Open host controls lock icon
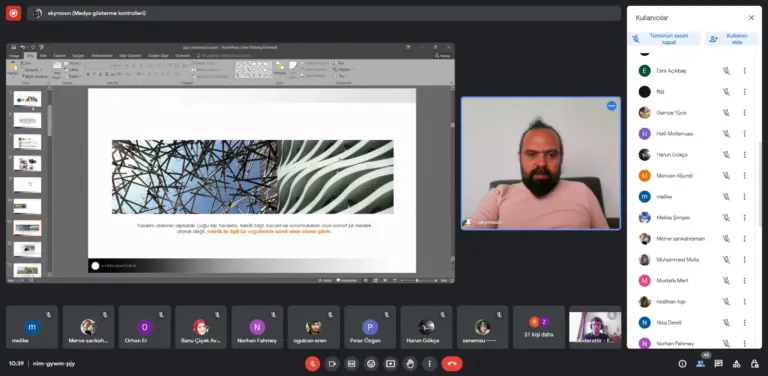This screenshot has width=768, height=376. coord(754,364)
